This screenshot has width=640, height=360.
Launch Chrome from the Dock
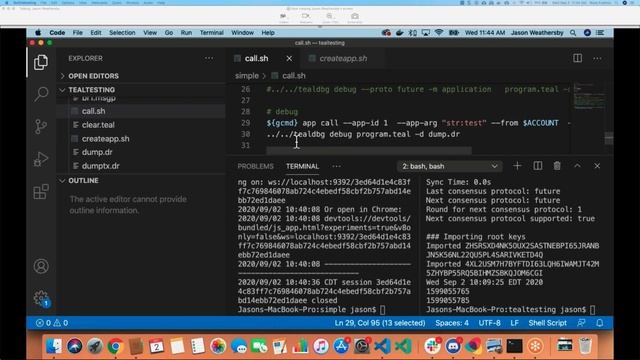point(116,346)
